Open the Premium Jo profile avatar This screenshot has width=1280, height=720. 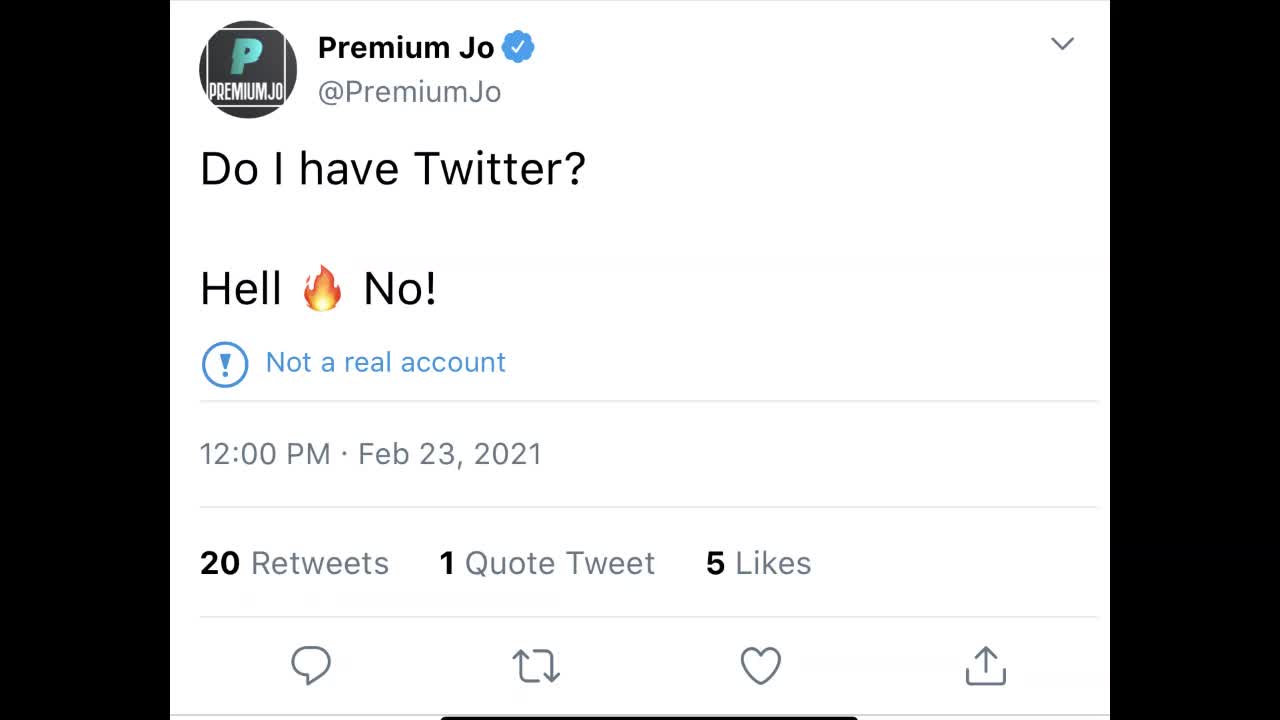[248, 70]
